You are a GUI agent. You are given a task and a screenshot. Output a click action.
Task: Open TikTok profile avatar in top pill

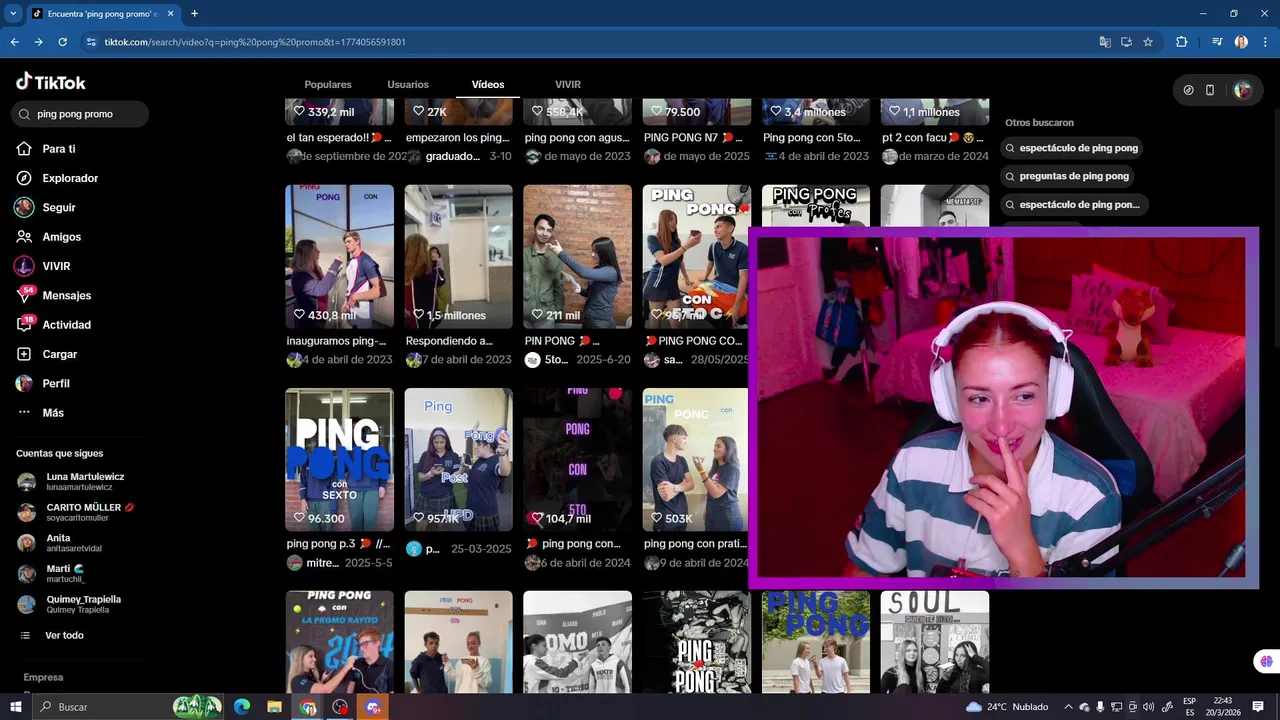pos(1242,90)
